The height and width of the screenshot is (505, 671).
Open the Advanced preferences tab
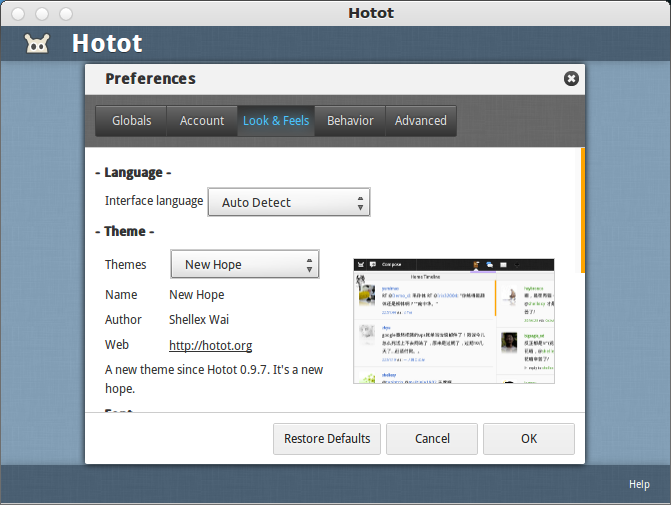pyautogui.click(x=420, y=121)
